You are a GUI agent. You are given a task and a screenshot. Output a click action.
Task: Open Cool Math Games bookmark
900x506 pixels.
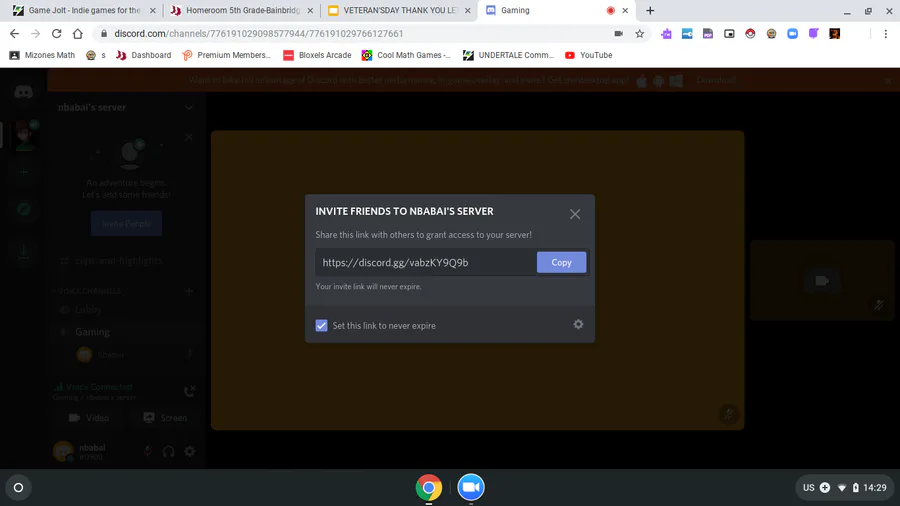tap(406, 55)
